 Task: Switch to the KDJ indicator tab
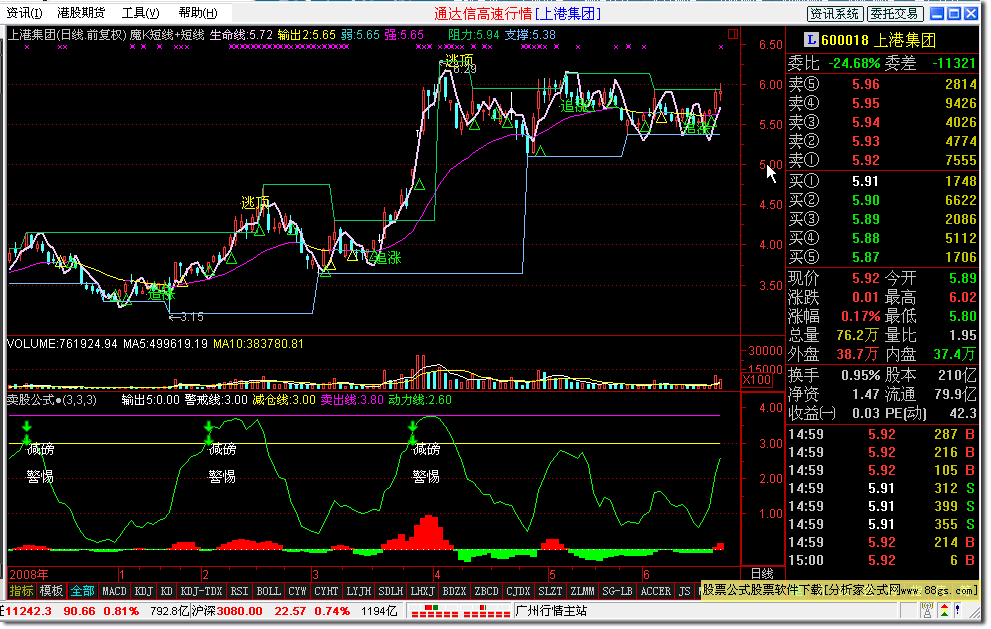(143, 591)
